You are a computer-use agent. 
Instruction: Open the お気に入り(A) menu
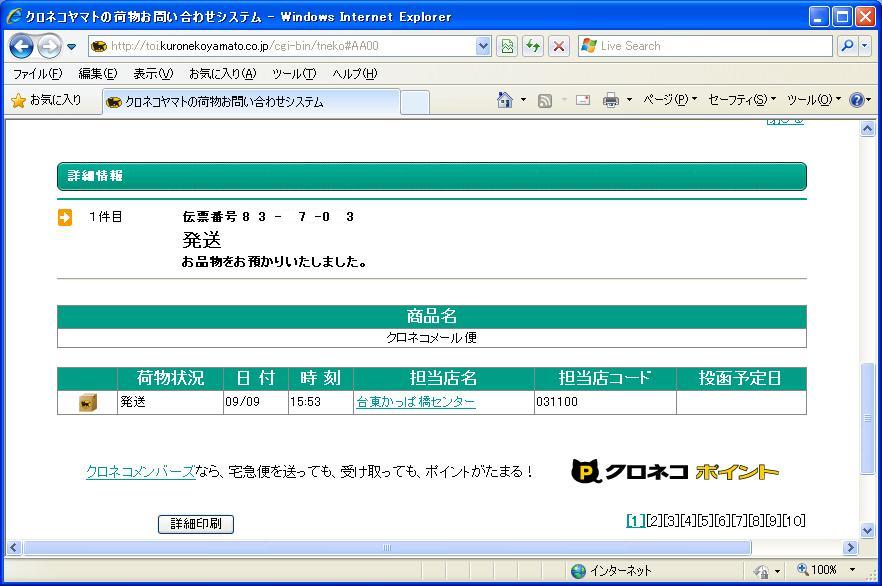(x=223, y=74)
